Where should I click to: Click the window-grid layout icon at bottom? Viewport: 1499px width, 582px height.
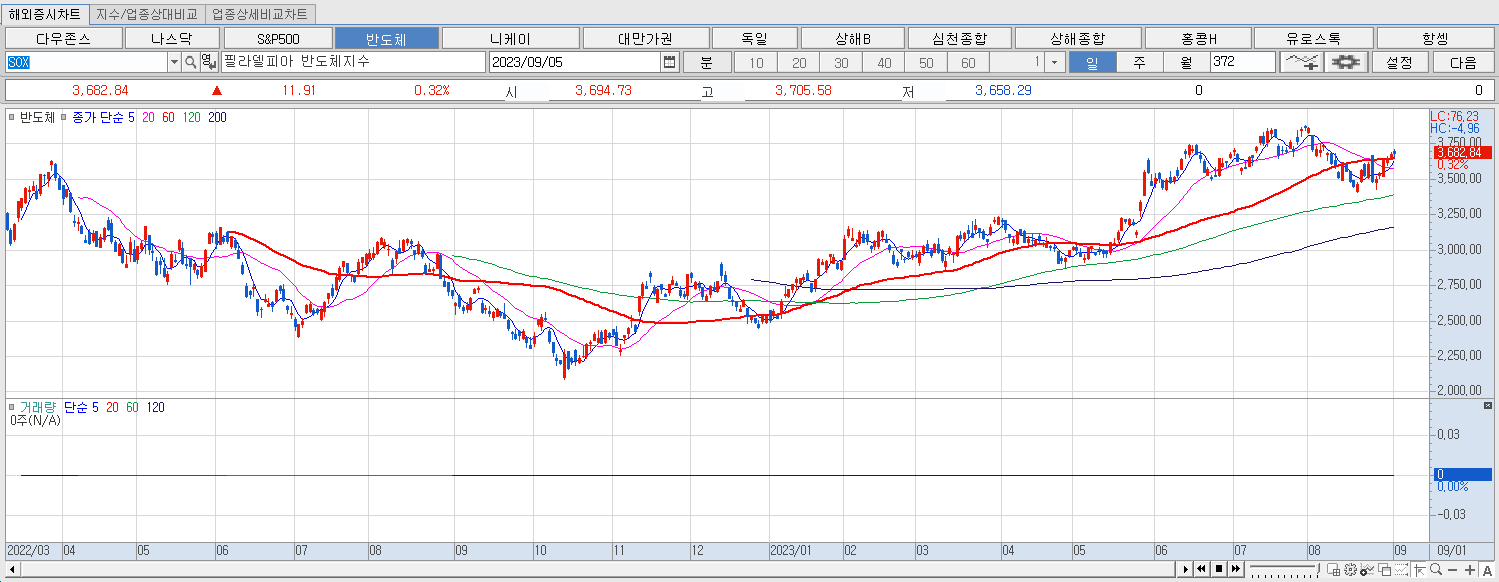click(1333, 570)
